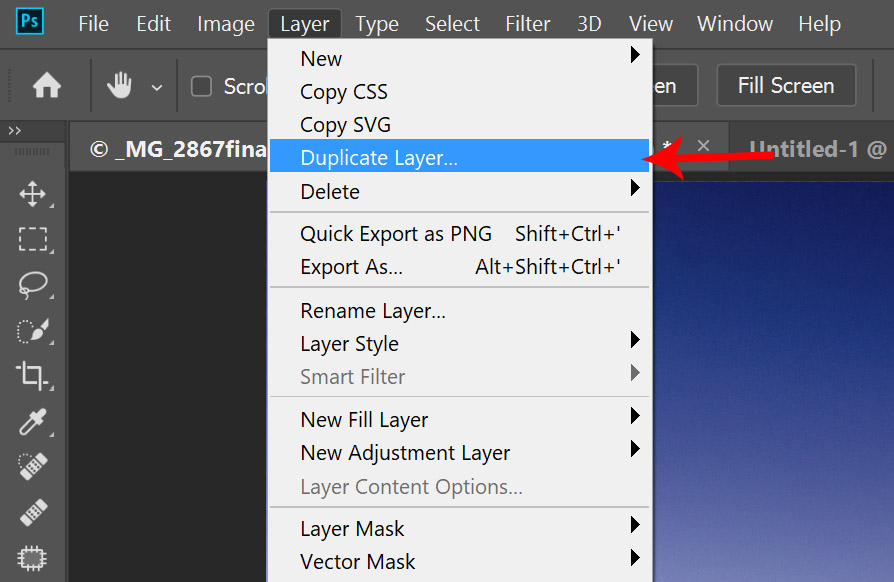Select the Quick Selection brush tool
Viewport: 894px width, 582px height.
pyautogui.click(x=33, y=331)
